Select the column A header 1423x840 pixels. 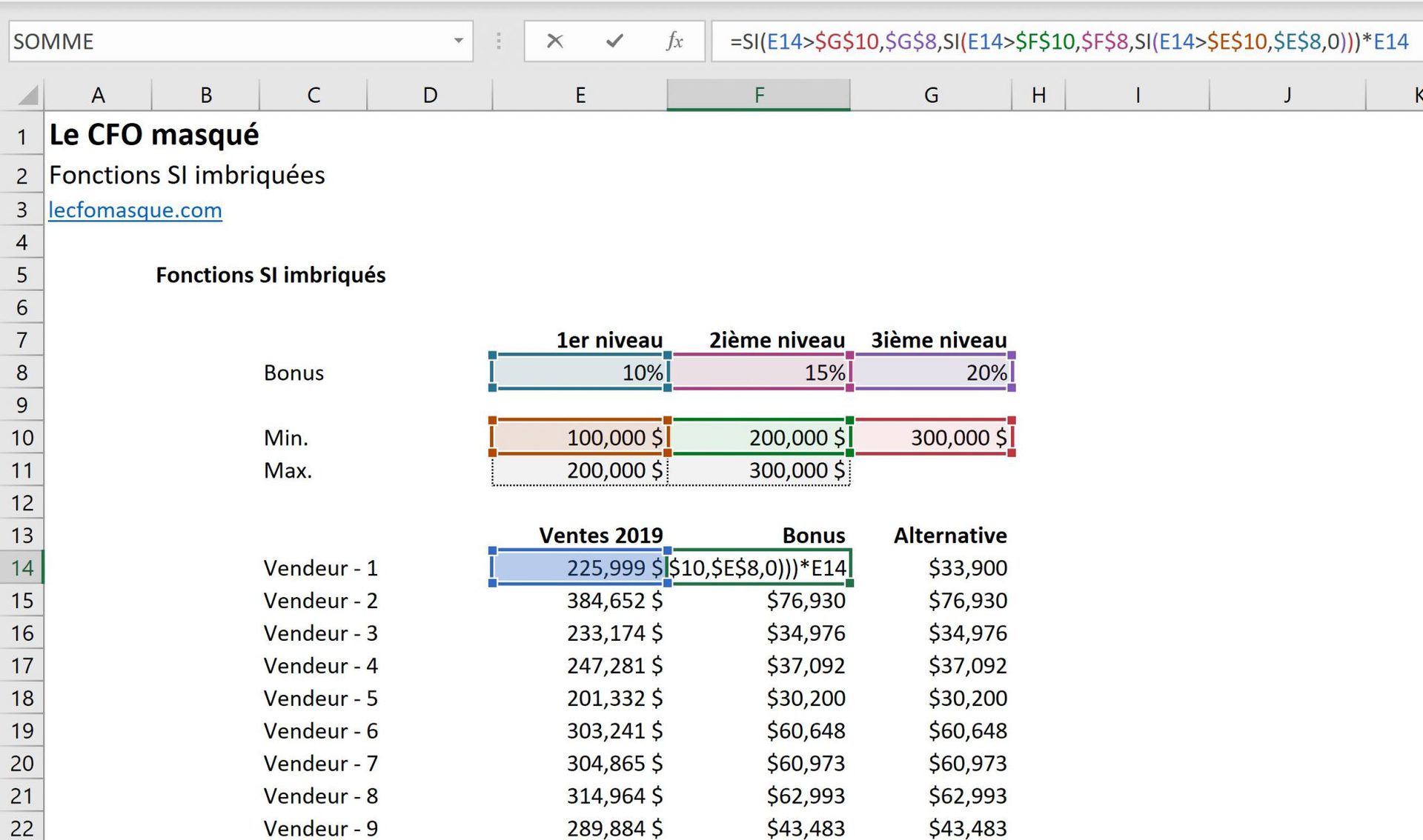(x=98, y=95)
